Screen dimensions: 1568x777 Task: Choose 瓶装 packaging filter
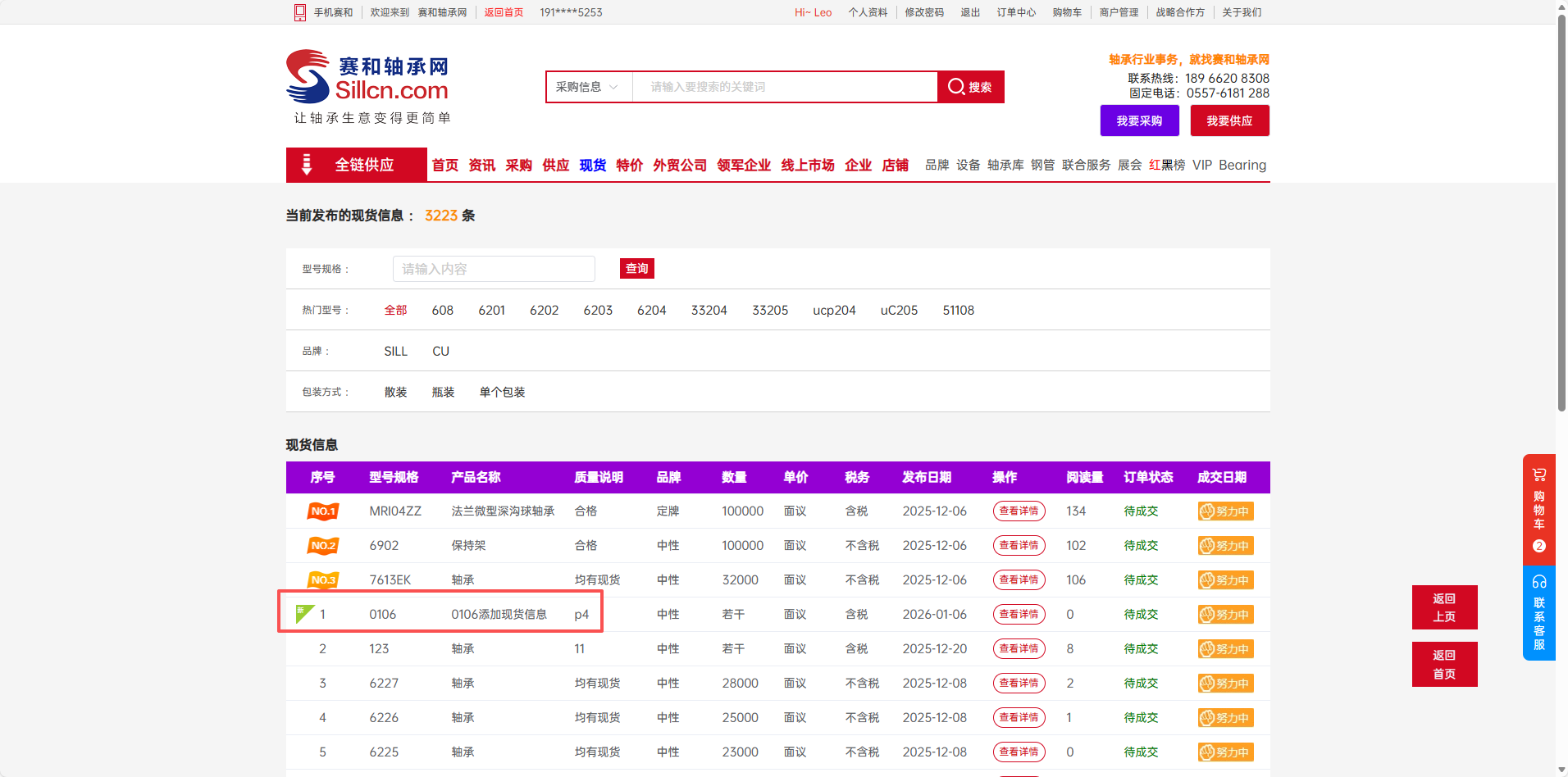tap(443, 393)
